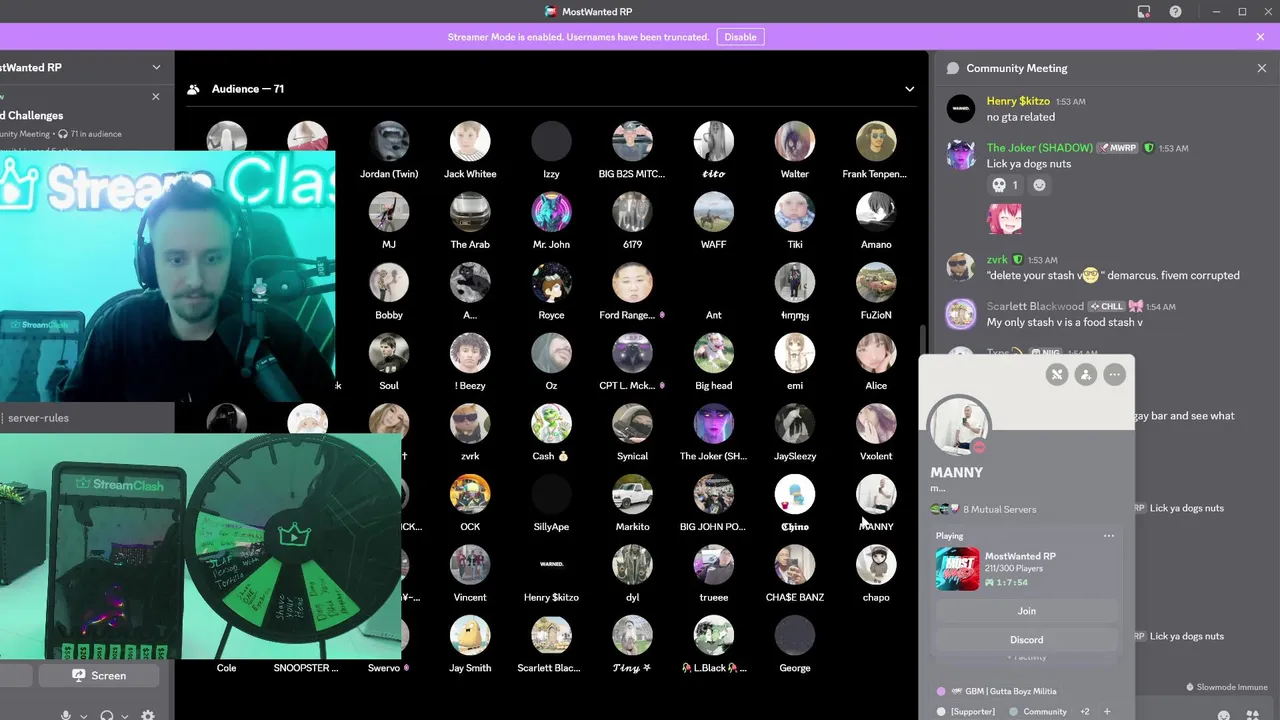Collapse the Audience section

(x=909, y=89)
